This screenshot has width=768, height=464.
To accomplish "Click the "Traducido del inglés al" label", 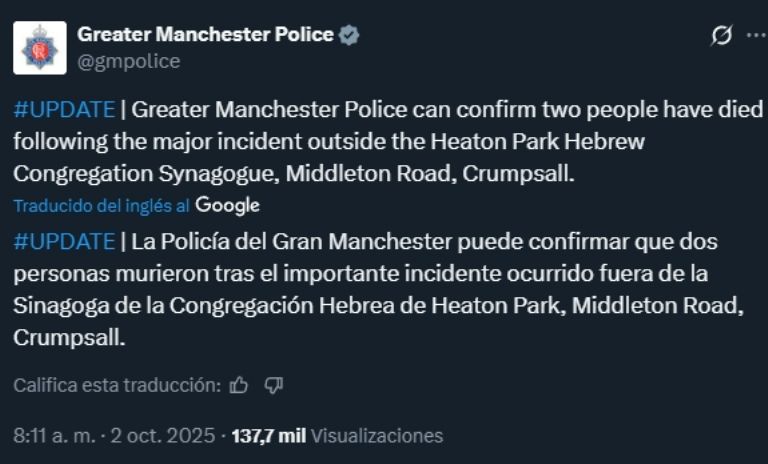I will pyautogui.click(x=102, y=205).
